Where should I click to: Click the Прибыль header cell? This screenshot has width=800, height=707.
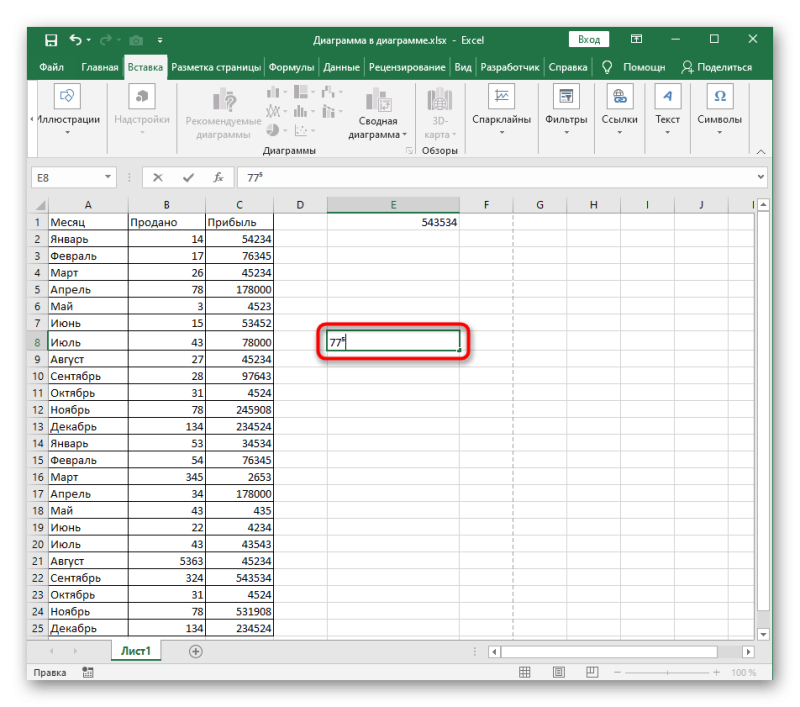pyautogui.click(x=239, y=222)
